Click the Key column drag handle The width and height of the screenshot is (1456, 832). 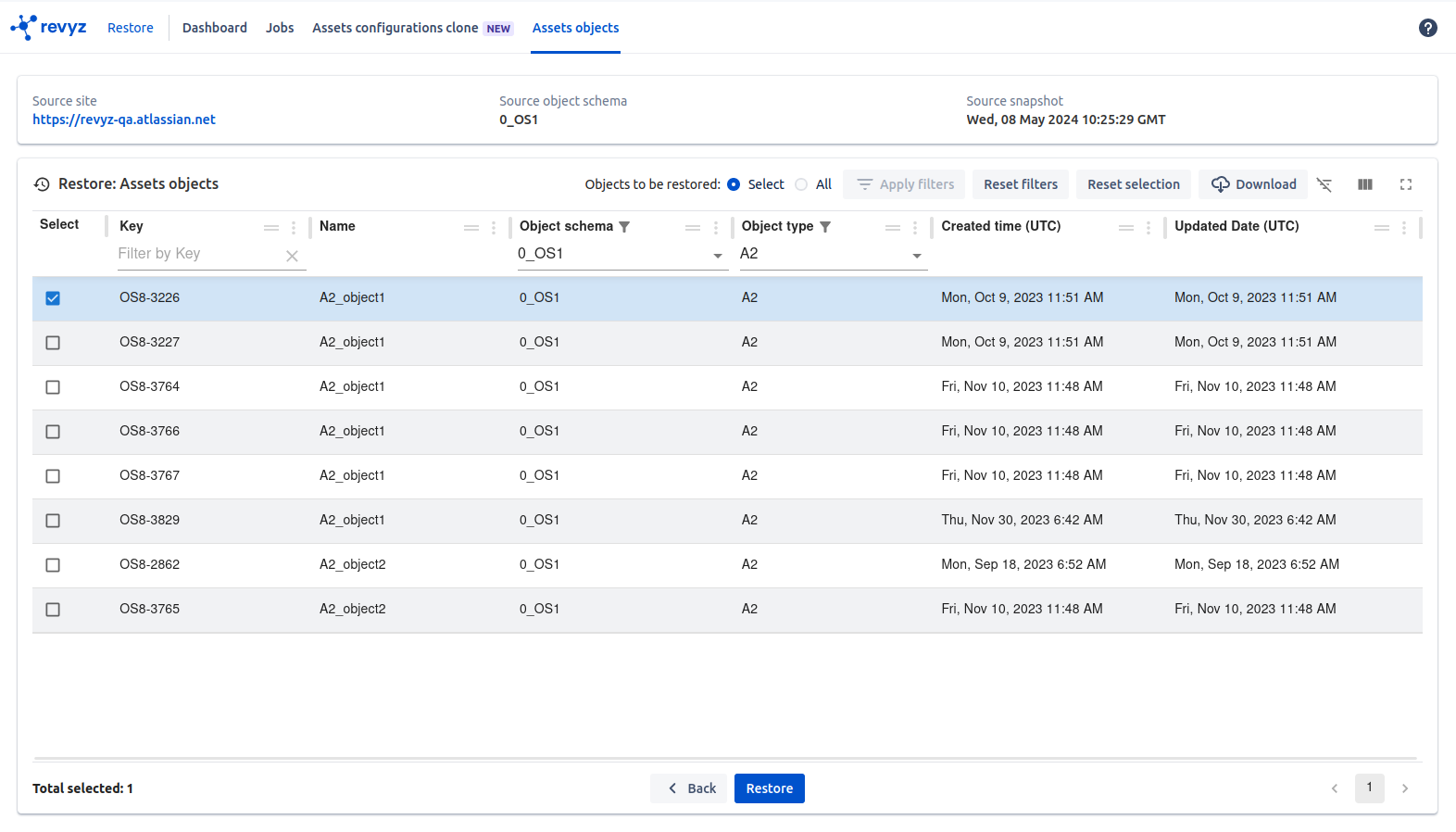[x=271, y=228]
